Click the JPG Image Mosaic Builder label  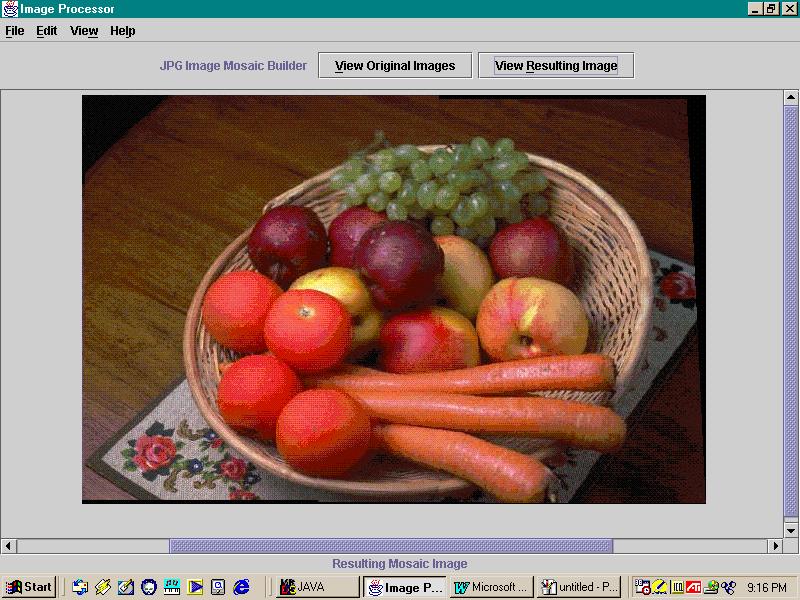point(233,65)
